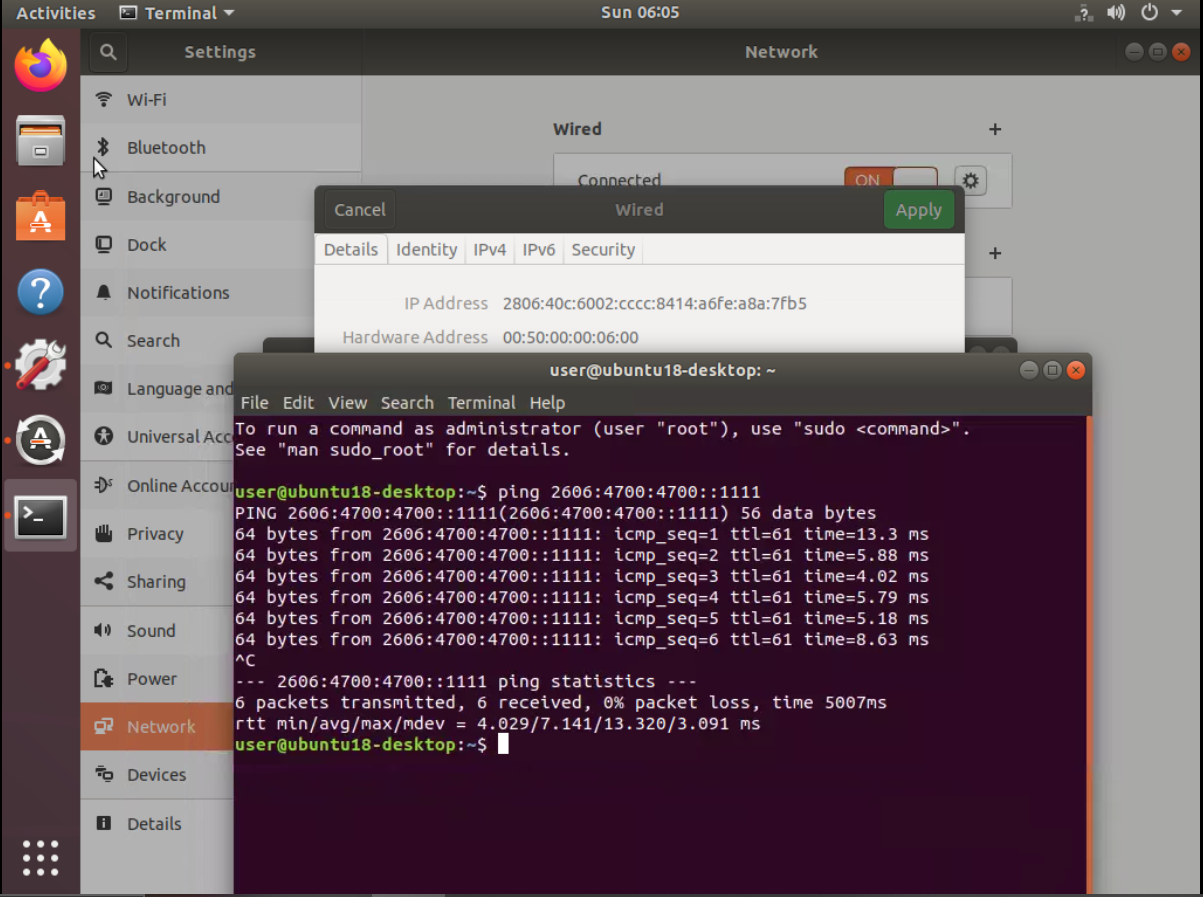Cancel the Wired settings dialog
Viewport: 1203px width, 897px height.
click(358, 209)
